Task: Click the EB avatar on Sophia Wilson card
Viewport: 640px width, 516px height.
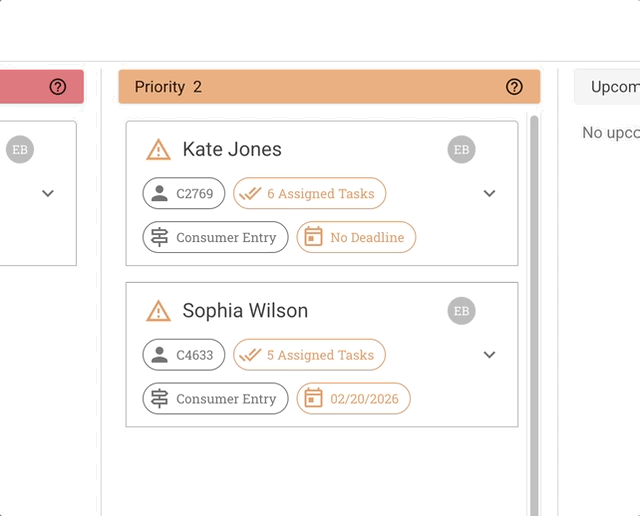Action: [x=461, y=311]
